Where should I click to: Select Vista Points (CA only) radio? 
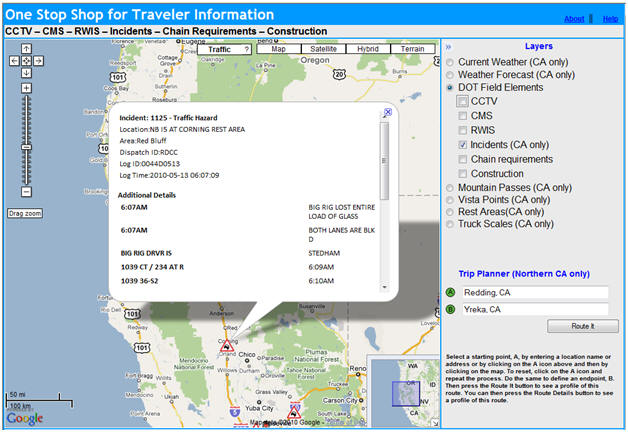450,200
